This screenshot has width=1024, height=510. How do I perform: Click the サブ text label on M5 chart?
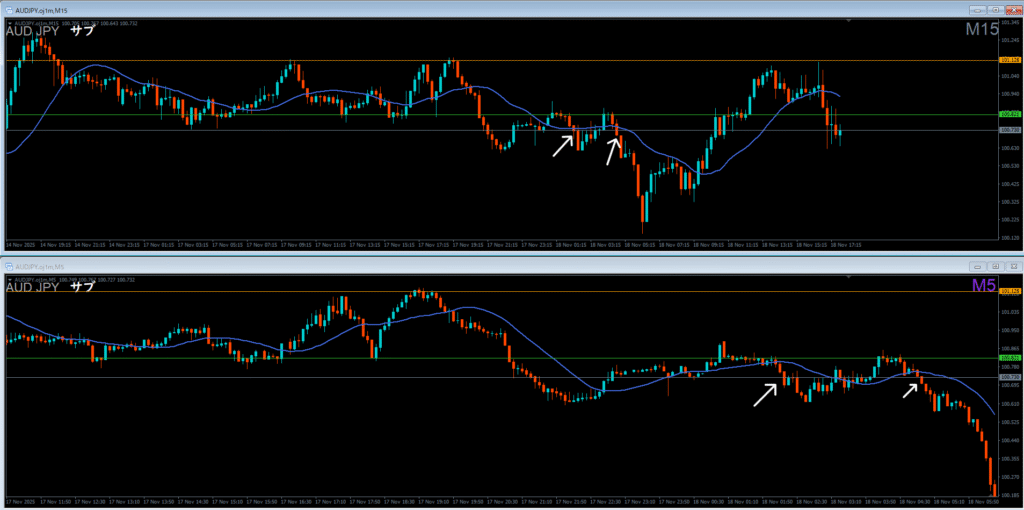(83, 288)
